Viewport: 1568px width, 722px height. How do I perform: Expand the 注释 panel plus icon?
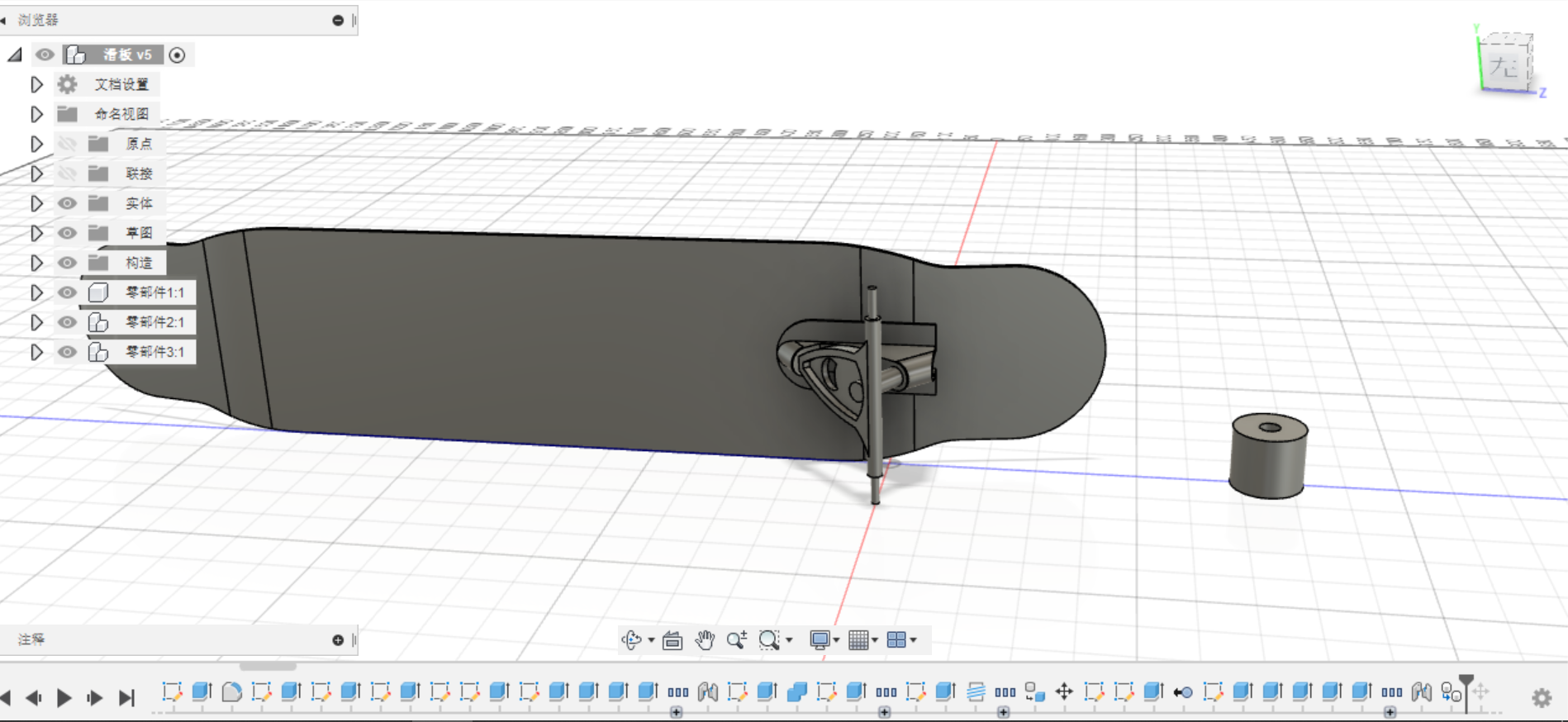pyautogui.click(x=338, y=640)
